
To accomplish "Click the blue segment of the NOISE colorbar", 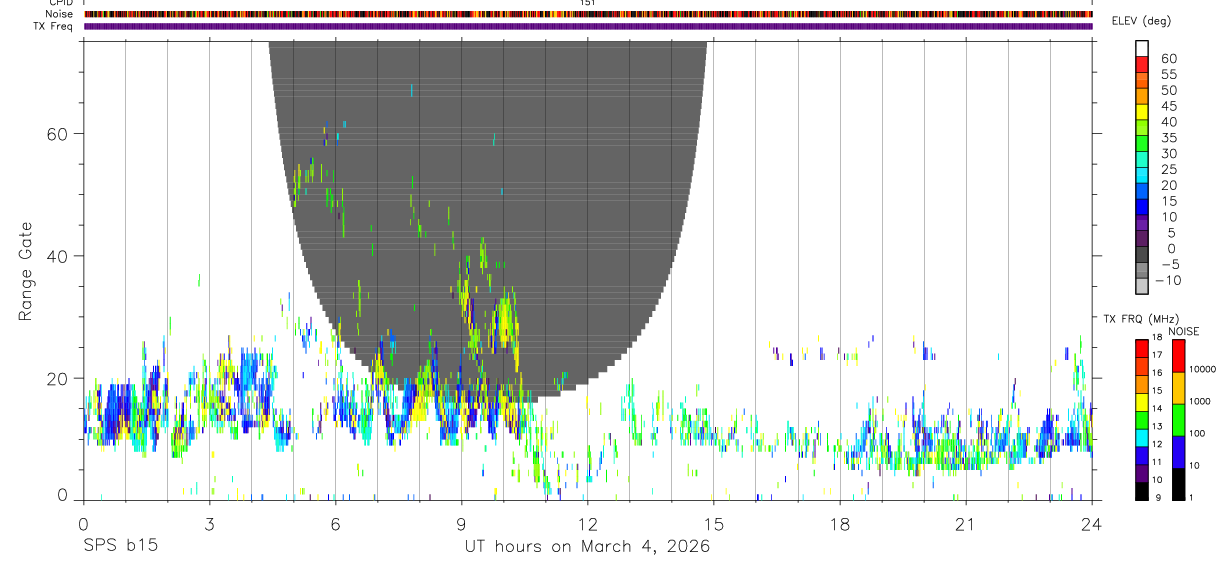I will point(1177,452).
